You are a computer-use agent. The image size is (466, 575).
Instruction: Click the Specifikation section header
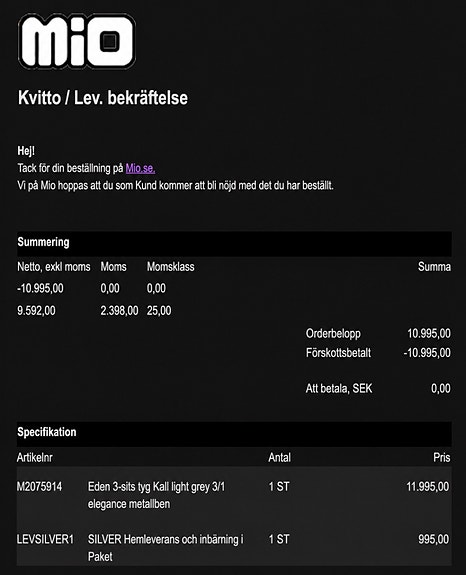tap(234, 432)
